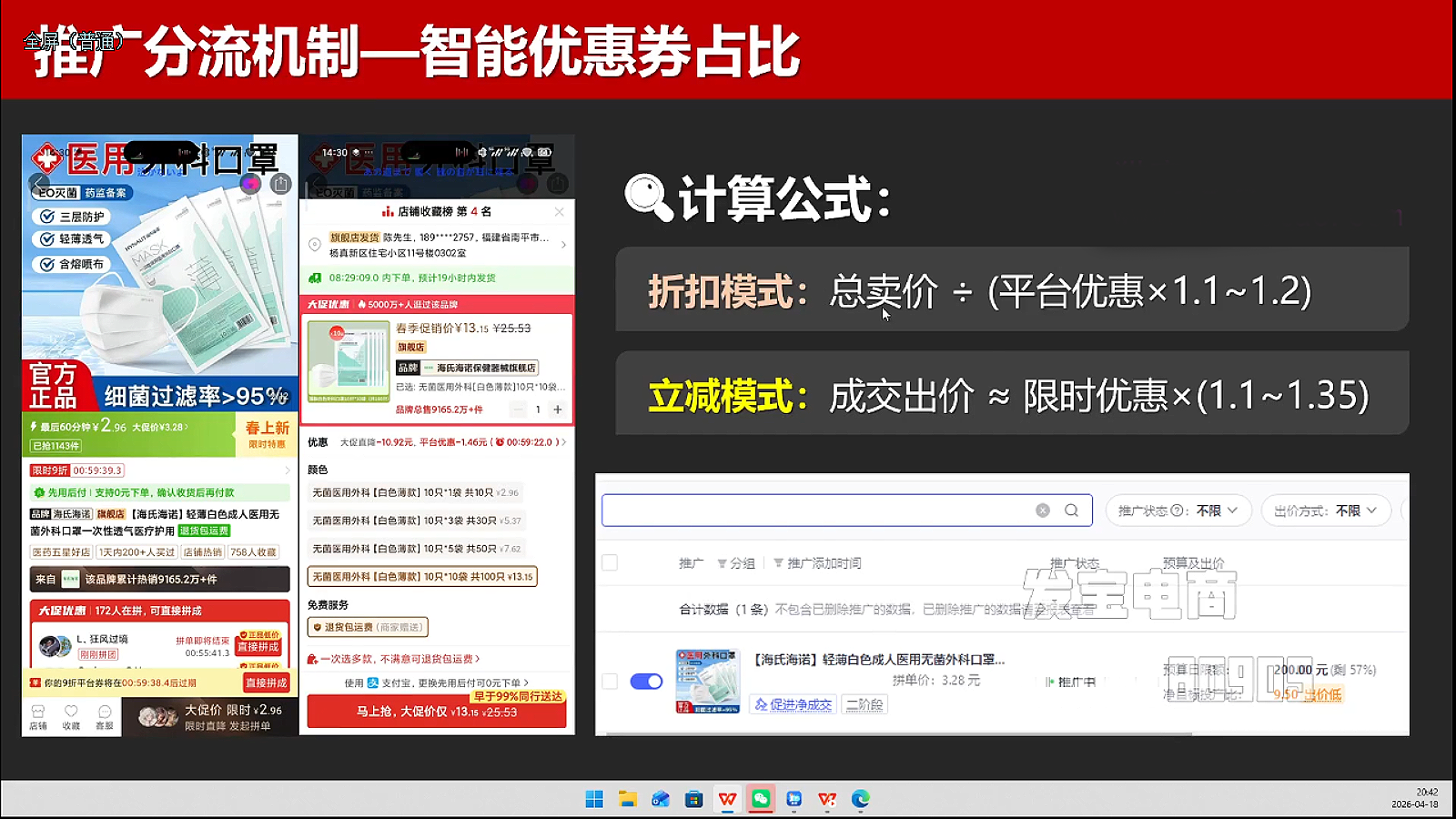This screenshot has width=1456, height=819.
Task: Click the search magnifier icon in promotion search box
Action: pyautogui.click(x=1071, y=511)
